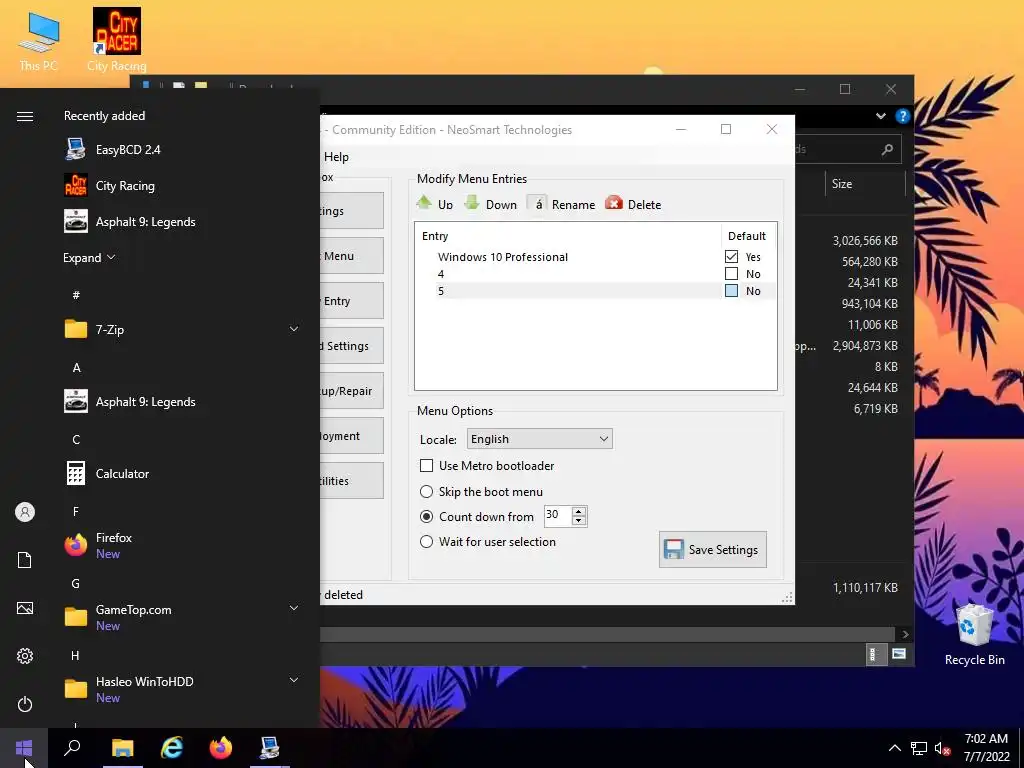
Task: Open Add New Entry sidebar button
Action: (x=351, y=300)
